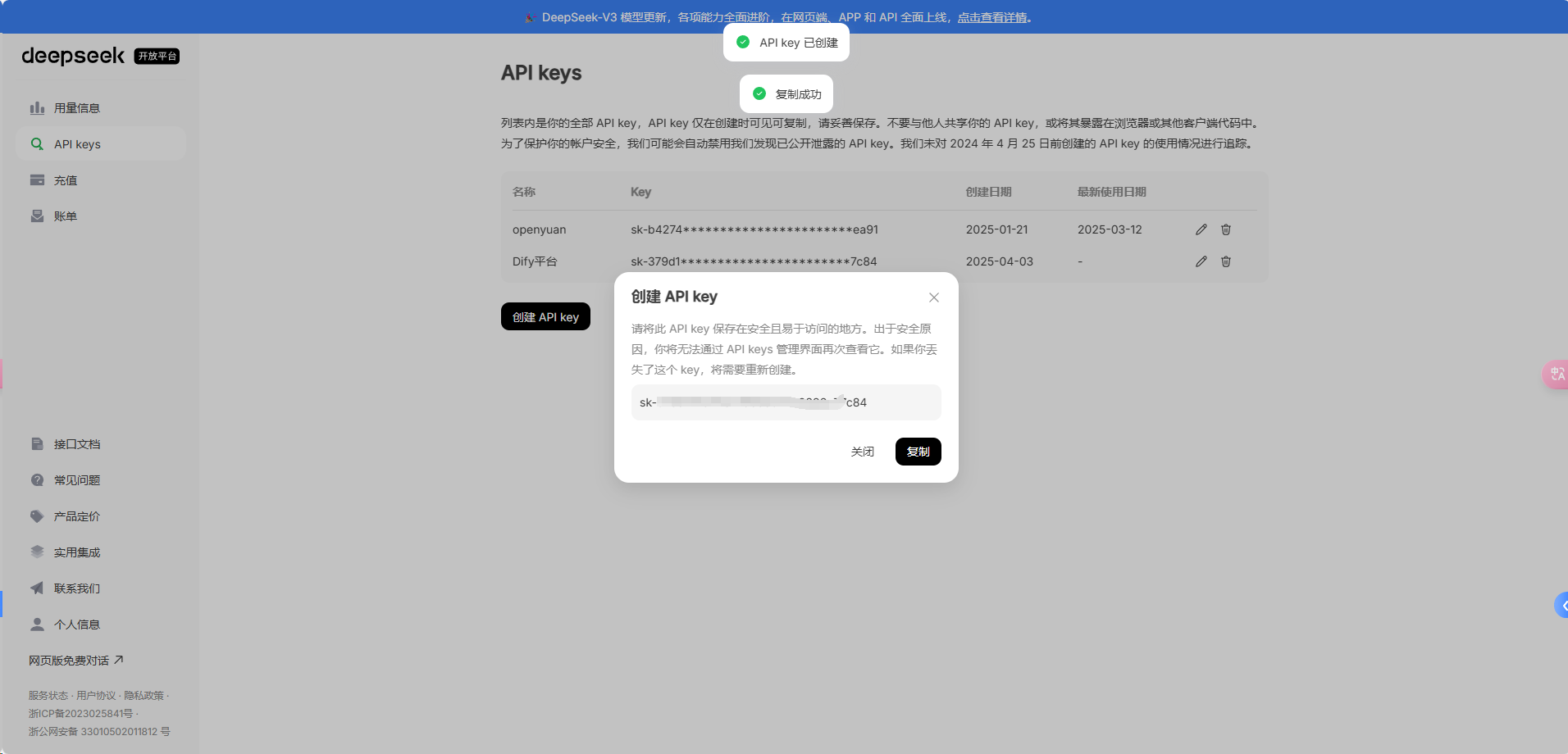Click the '最新使用日期' column header
The height and width of the screenshot is (754, 1568).
(1111, 192)
